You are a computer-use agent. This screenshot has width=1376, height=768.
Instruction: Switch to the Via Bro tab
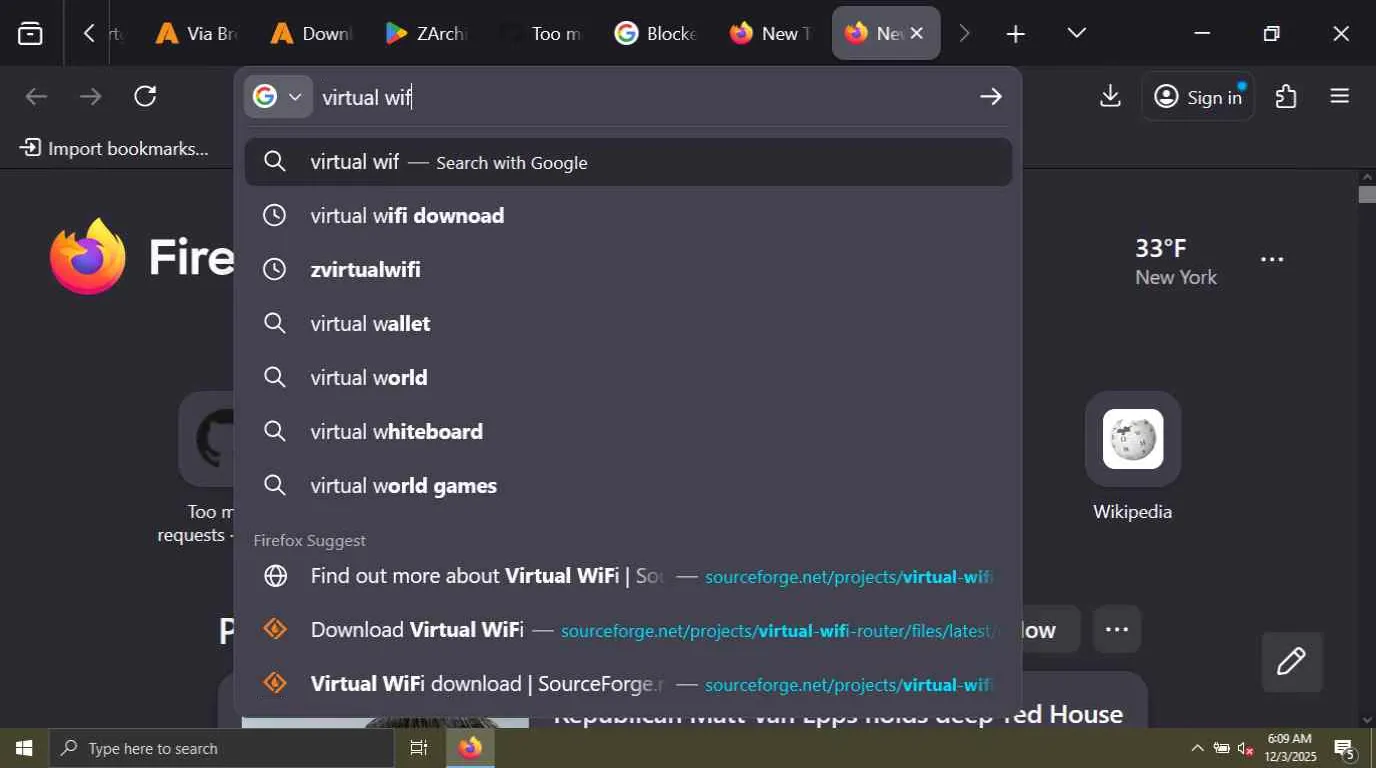[196, 34]
